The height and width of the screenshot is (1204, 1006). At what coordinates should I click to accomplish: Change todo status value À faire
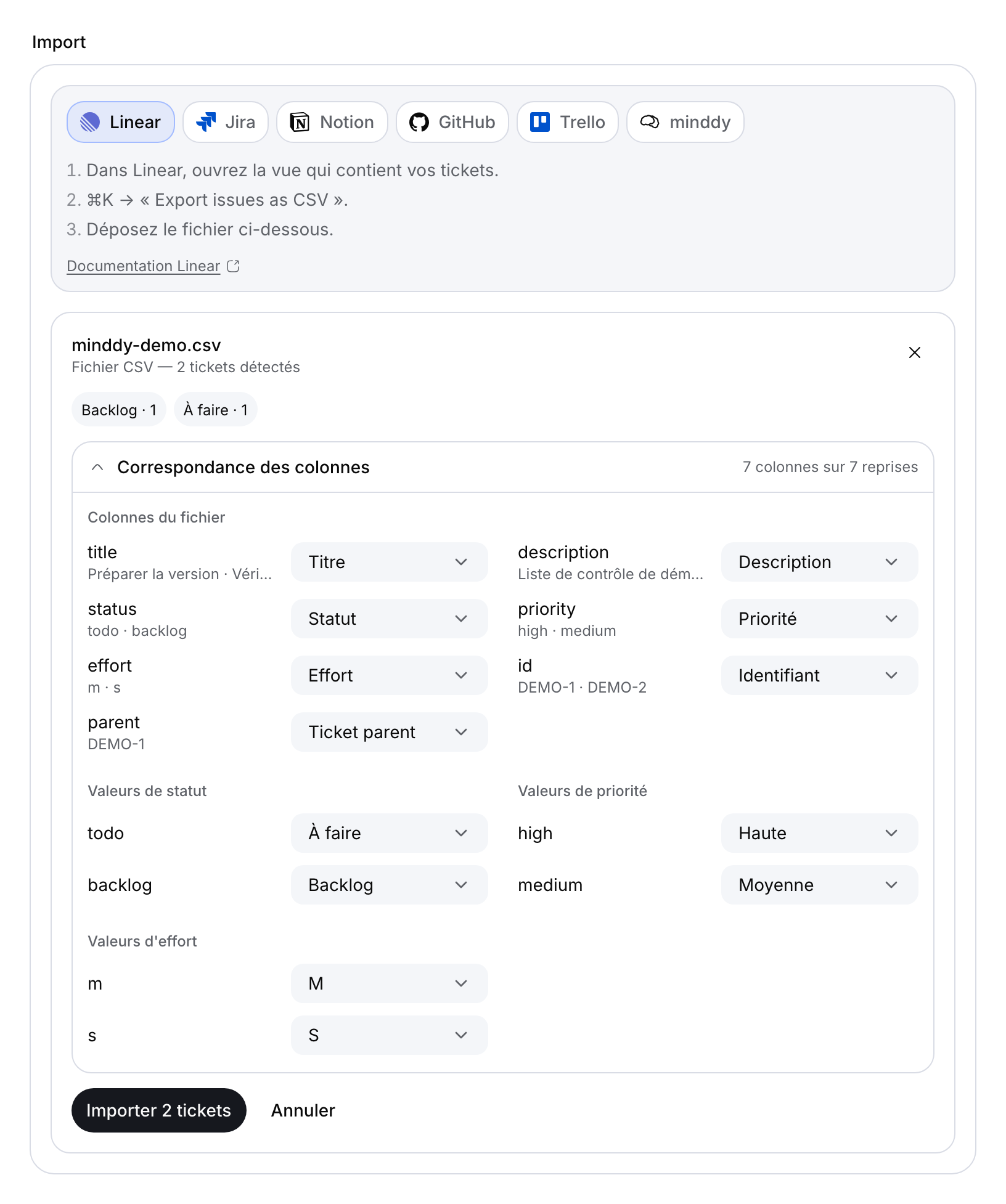tap(390, 833)
